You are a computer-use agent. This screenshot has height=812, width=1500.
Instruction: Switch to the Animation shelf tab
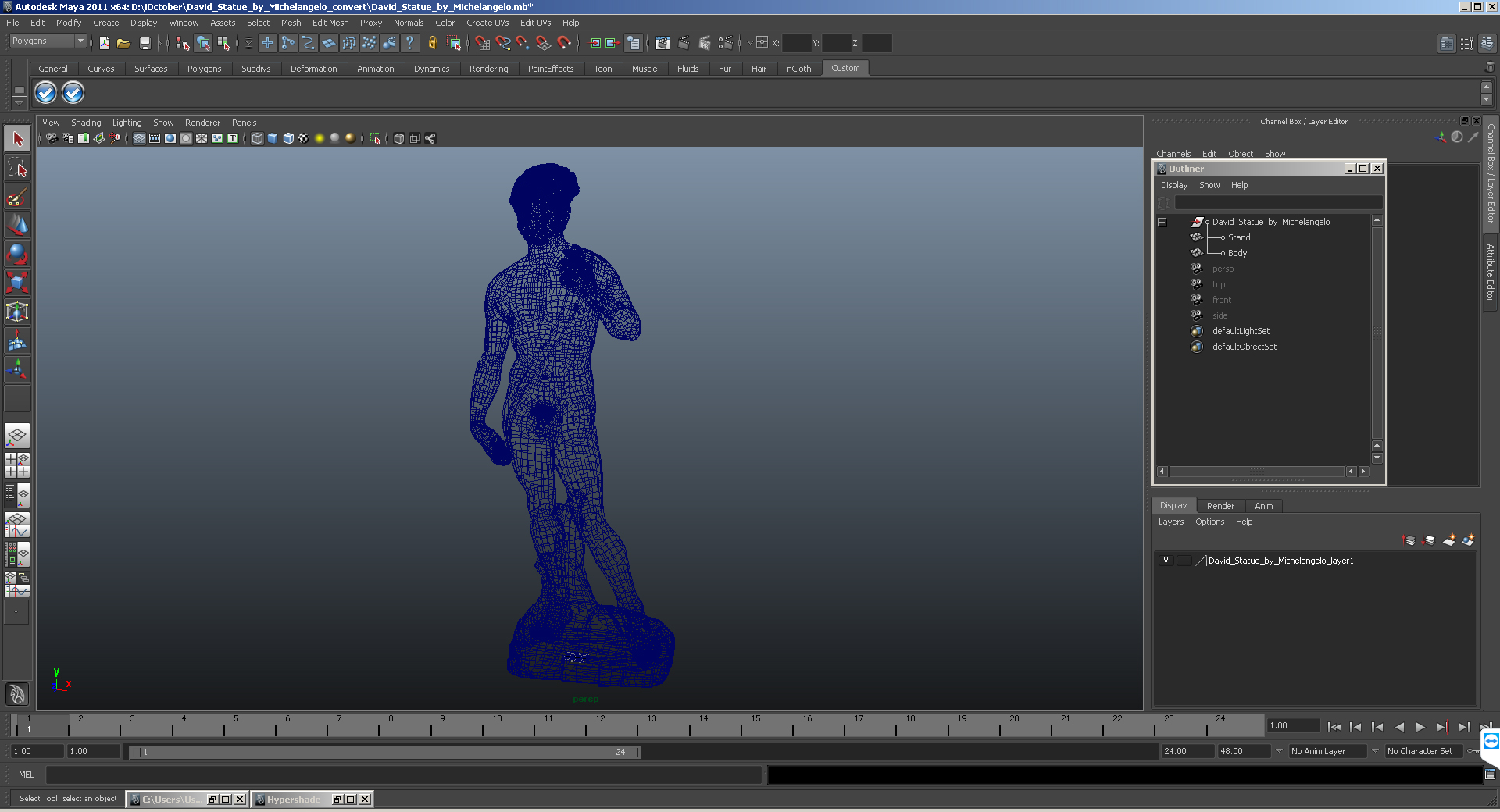point(376,69)
